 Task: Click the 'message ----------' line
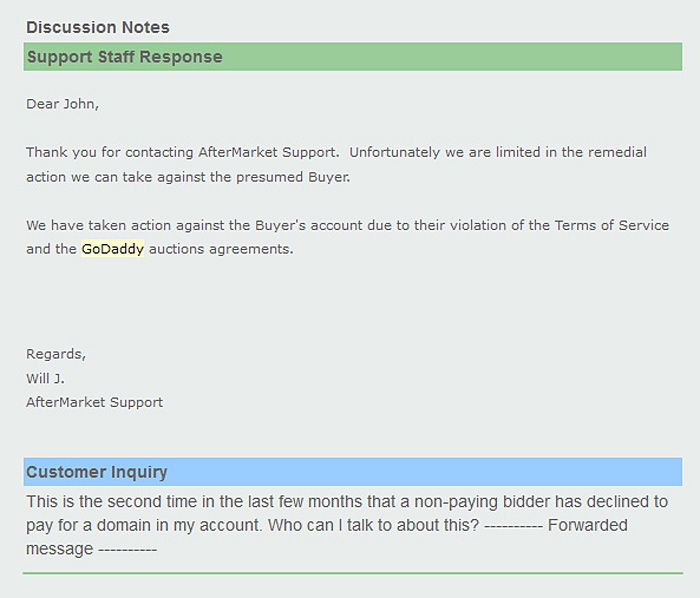click(x=91, y=549)
